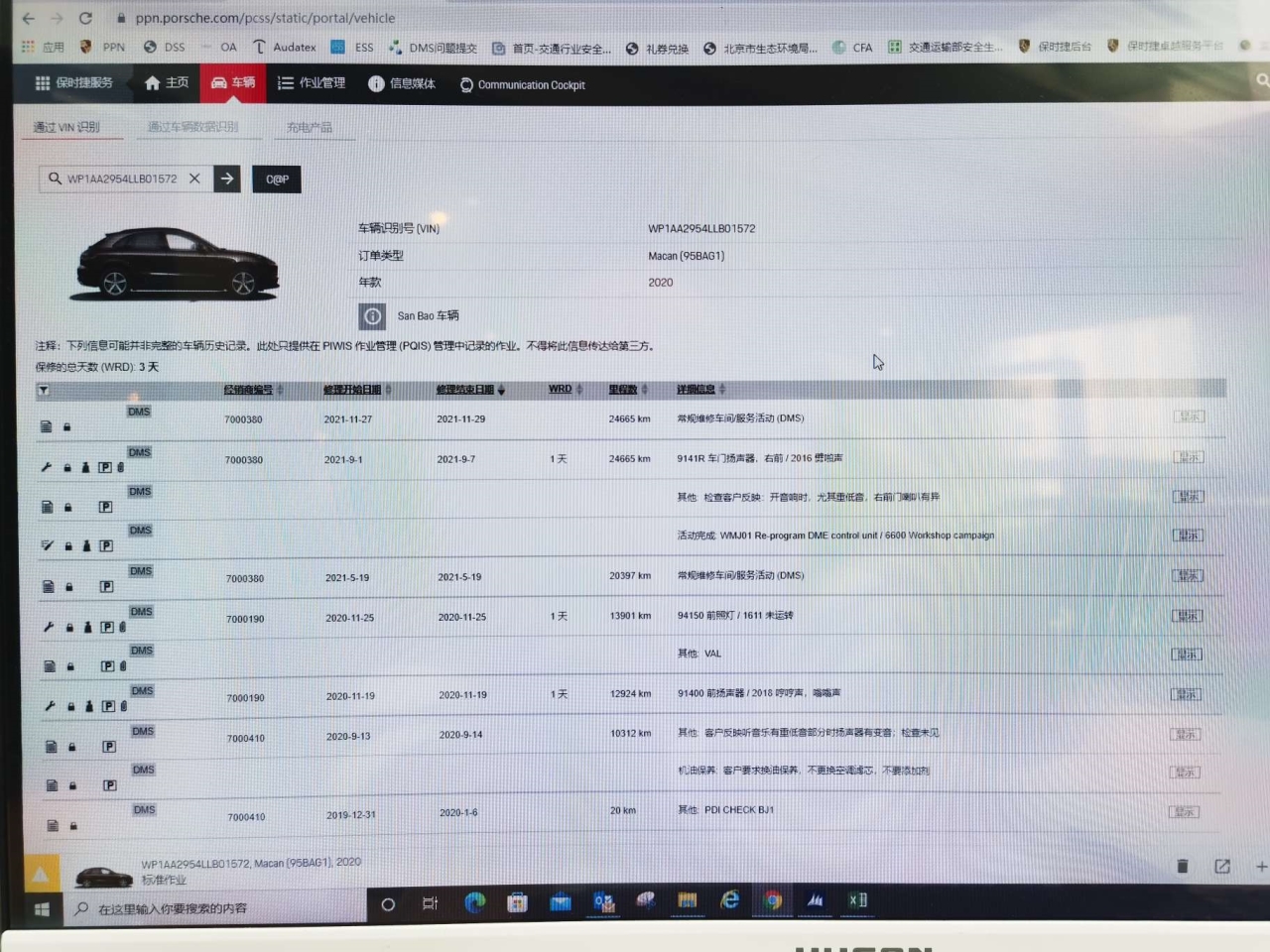The height and width of the screenshot is (952, 1270).
Task: Click P icon in 2020-9-13 row
Action: point(109,747)
